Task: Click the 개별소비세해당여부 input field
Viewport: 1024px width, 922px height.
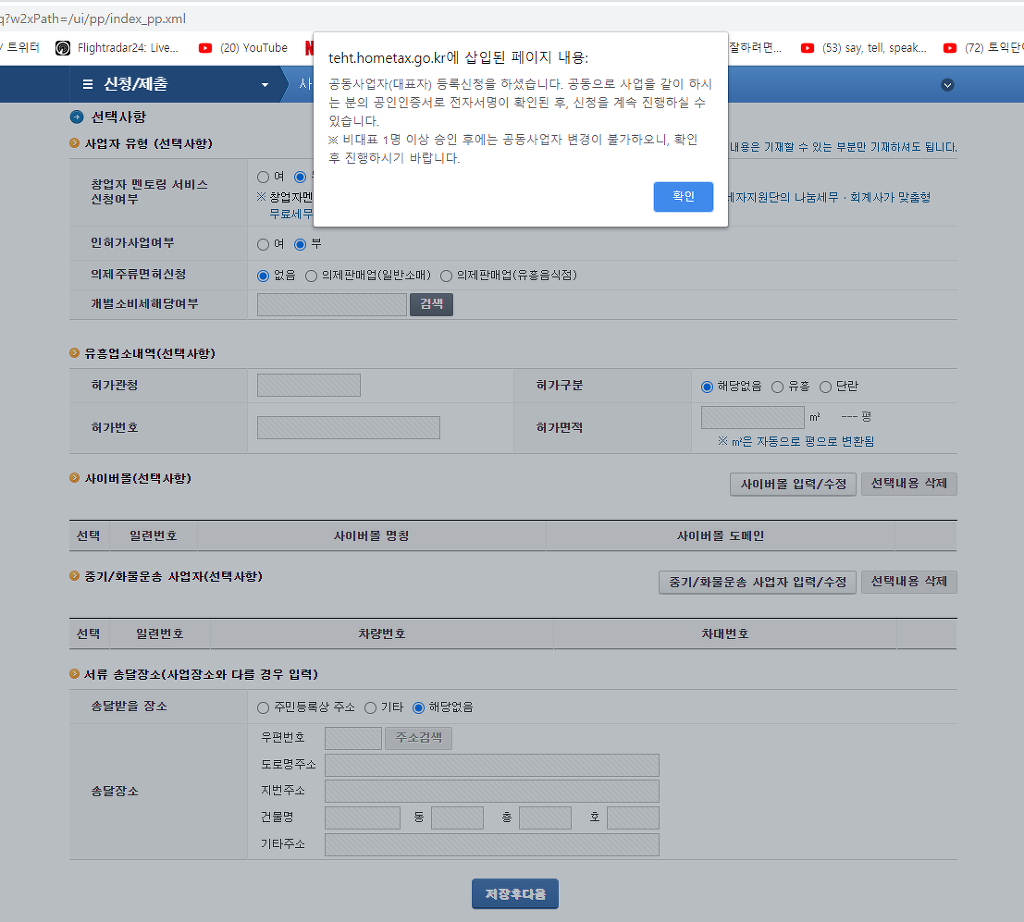Action: (332, 304)
